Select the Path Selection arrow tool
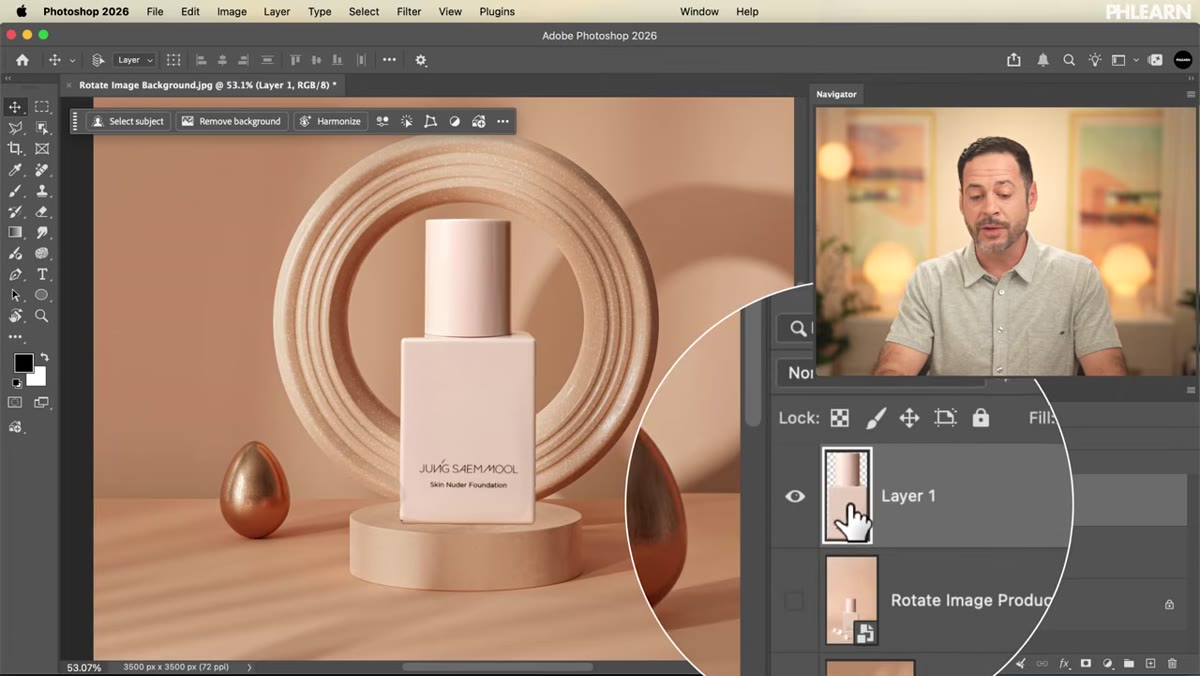Screen dimensions: 1200x676 pyautogui.click(x=15, y=295)
